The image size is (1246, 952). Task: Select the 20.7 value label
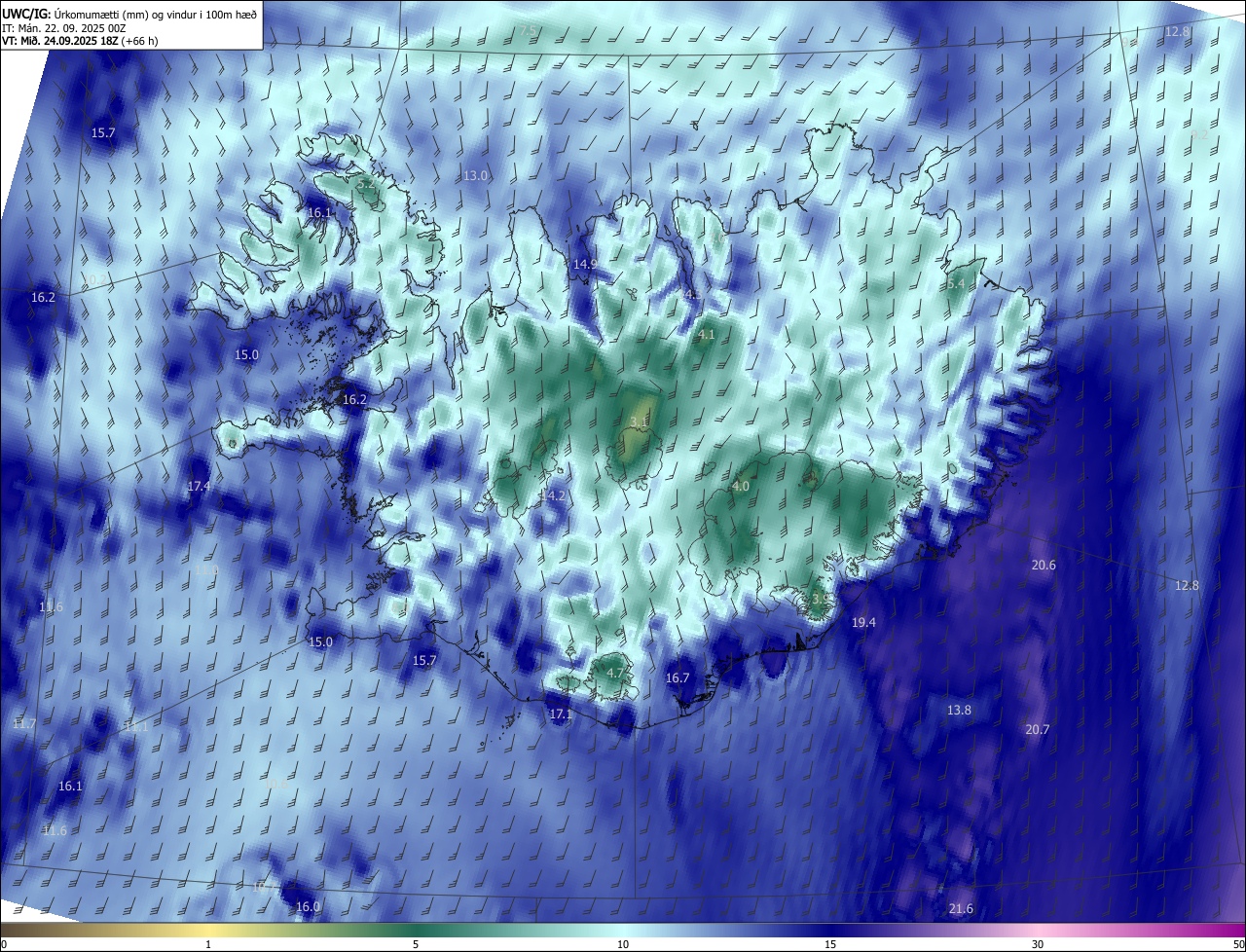(x=1038, y=730)
